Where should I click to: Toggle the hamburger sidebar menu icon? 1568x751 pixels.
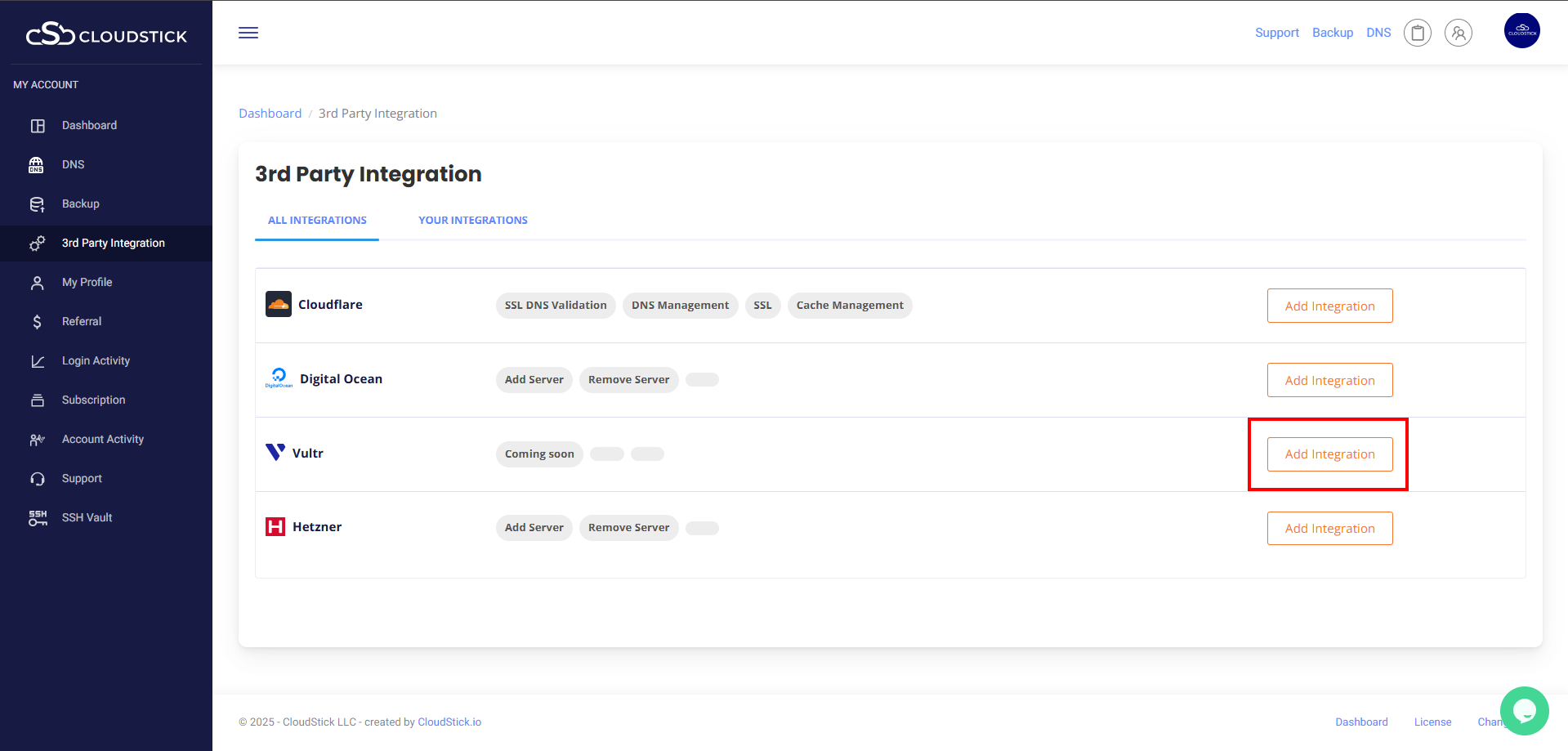pos(248,33)
